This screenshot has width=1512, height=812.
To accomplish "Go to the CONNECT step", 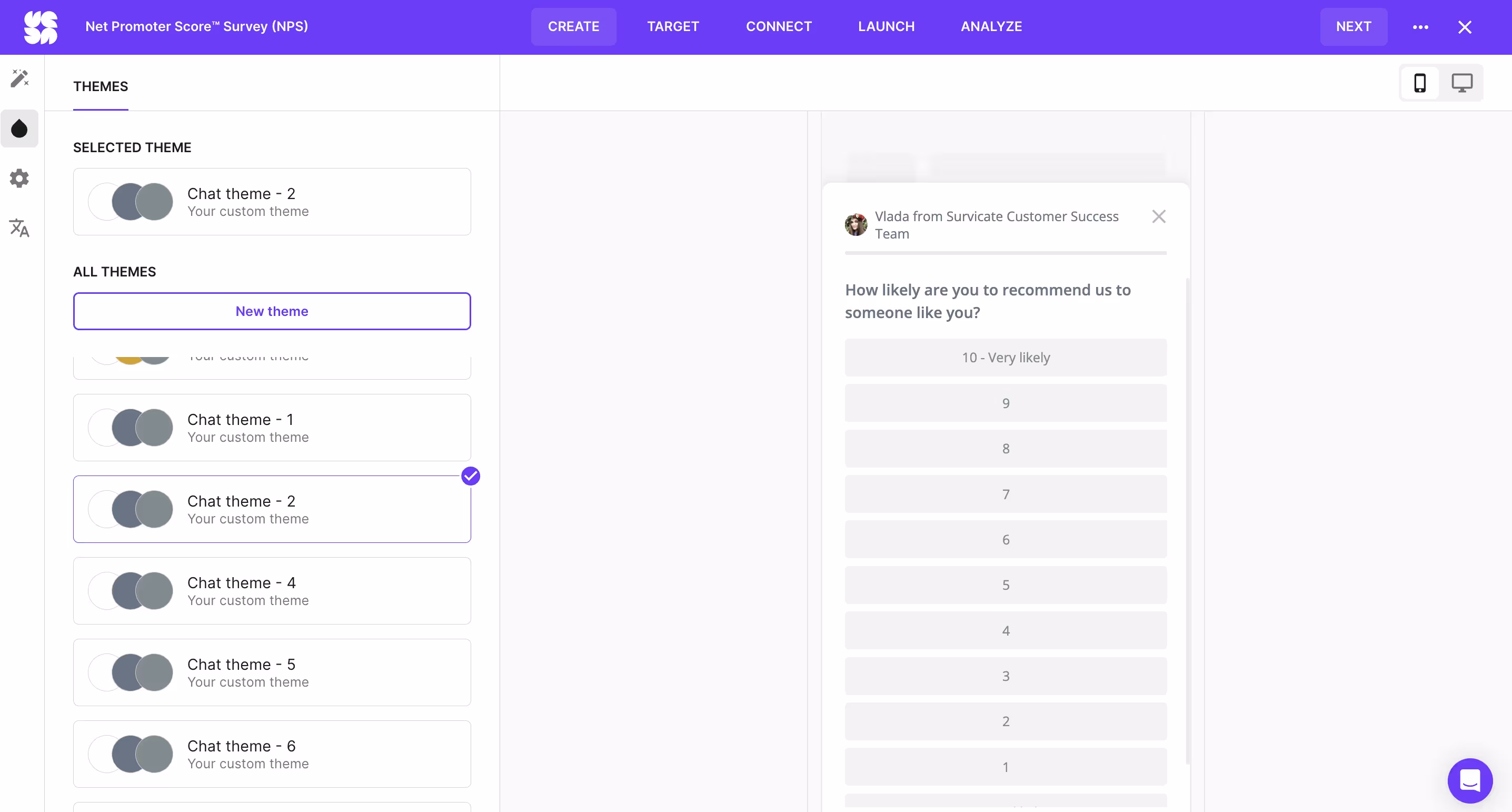I will point(778,26).
